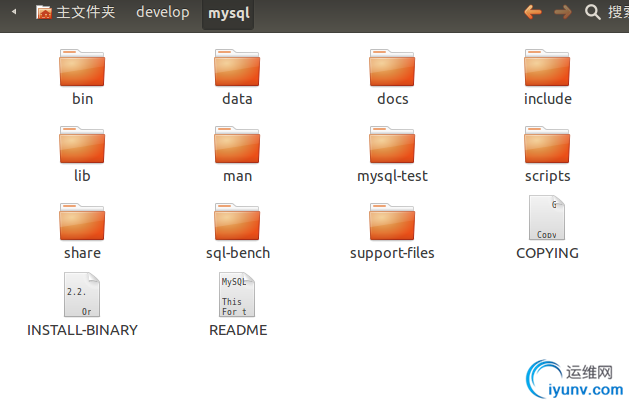Open the support-files folder icon
The image size is (629, 406).
[392, 222]
